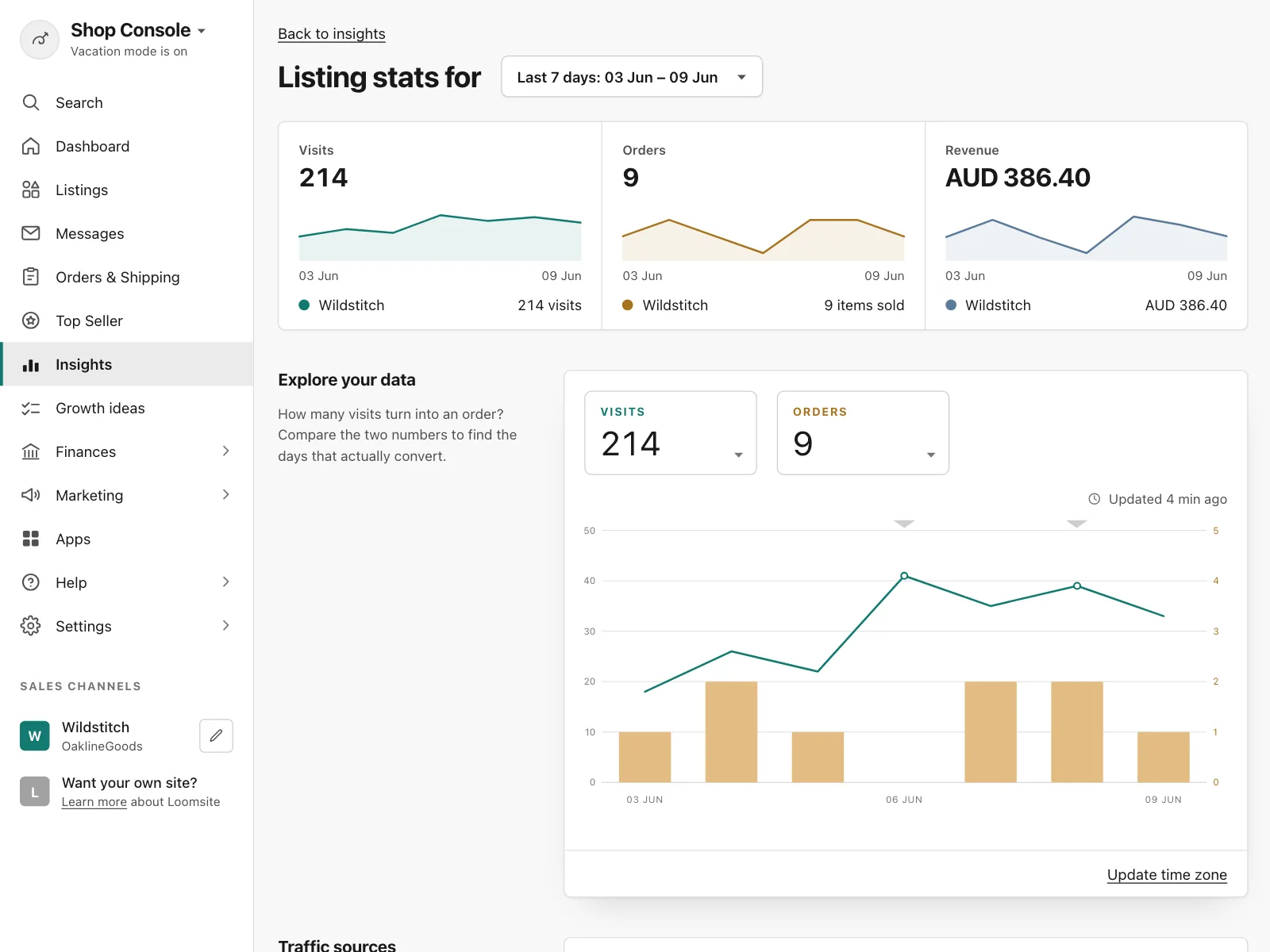Screen dimensions: 1270x952
Task: Click the grey L Loomsite badge
Action: (x=35, y=792)
